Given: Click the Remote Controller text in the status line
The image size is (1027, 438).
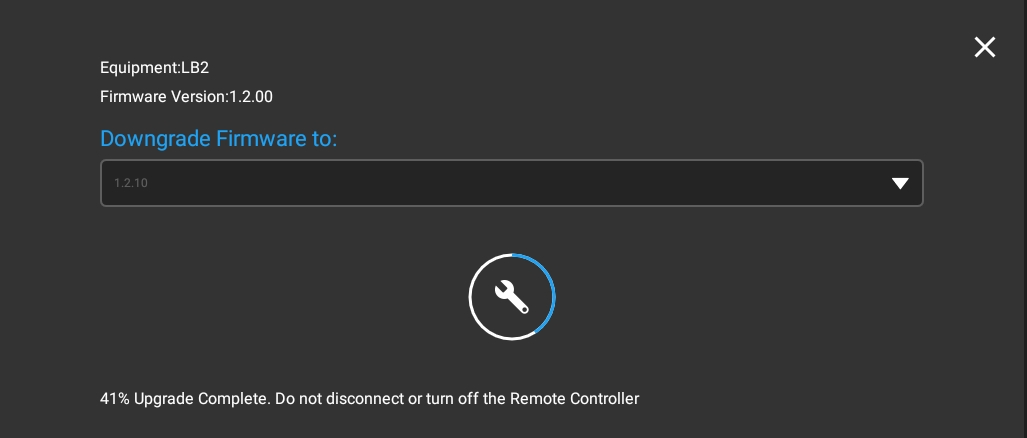Looking at the screenshot, I should (x=574, y=398).
